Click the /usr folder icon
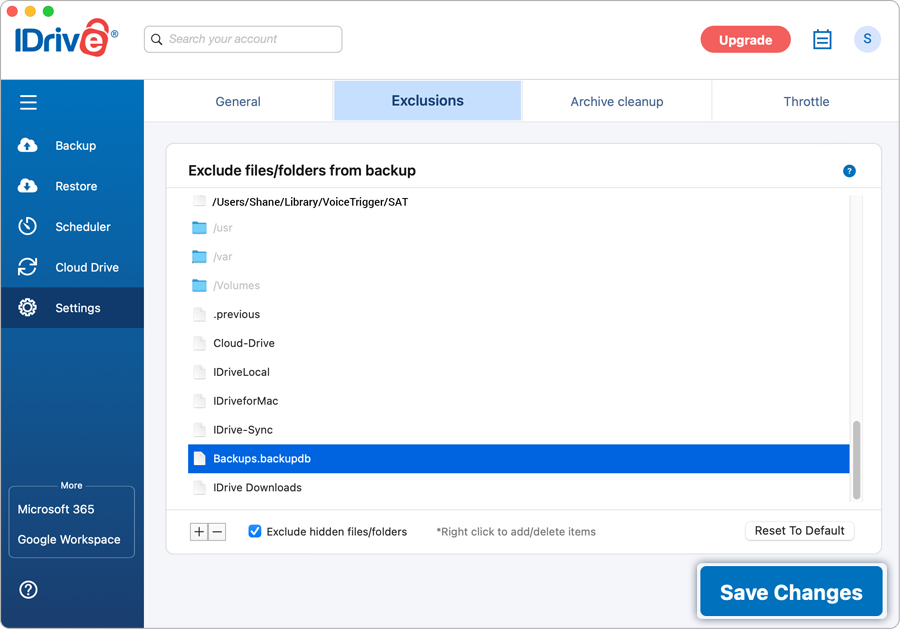 [x=199, y=228]
